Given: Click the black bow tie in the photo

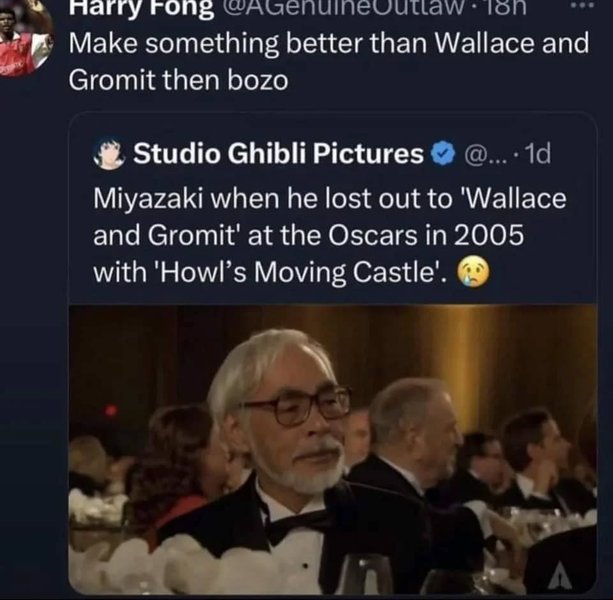Looking at the screenshot, I should click(x=293, y=526).
